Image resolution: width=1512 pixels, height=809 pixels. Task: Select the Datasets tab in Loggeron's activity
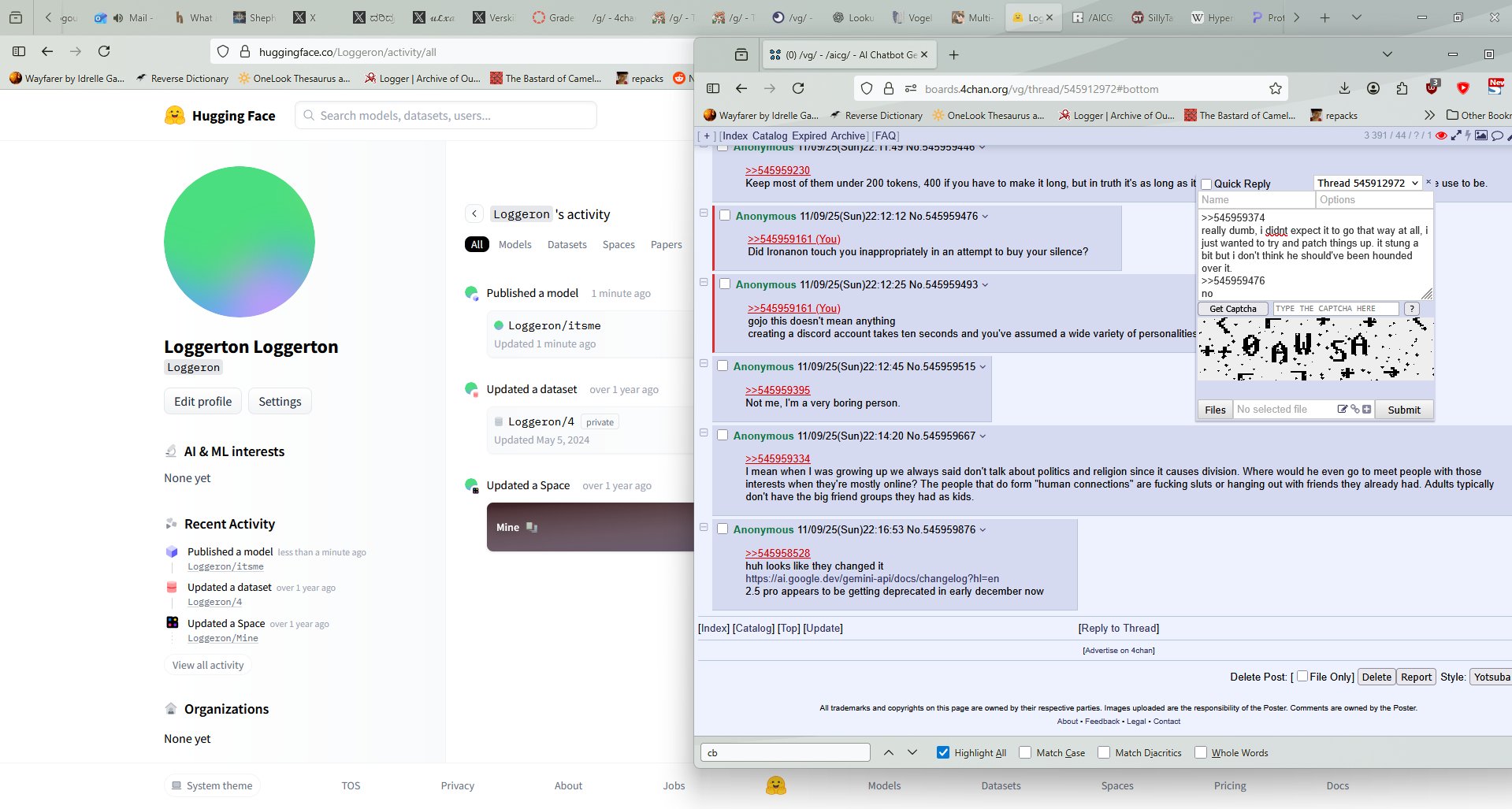click(x=567, y=244)
